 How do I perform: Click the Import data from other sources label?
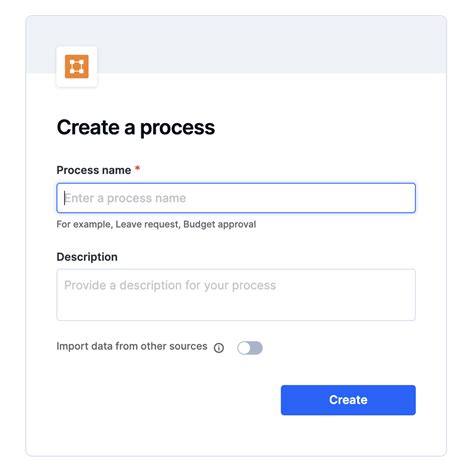pos(132,346)
